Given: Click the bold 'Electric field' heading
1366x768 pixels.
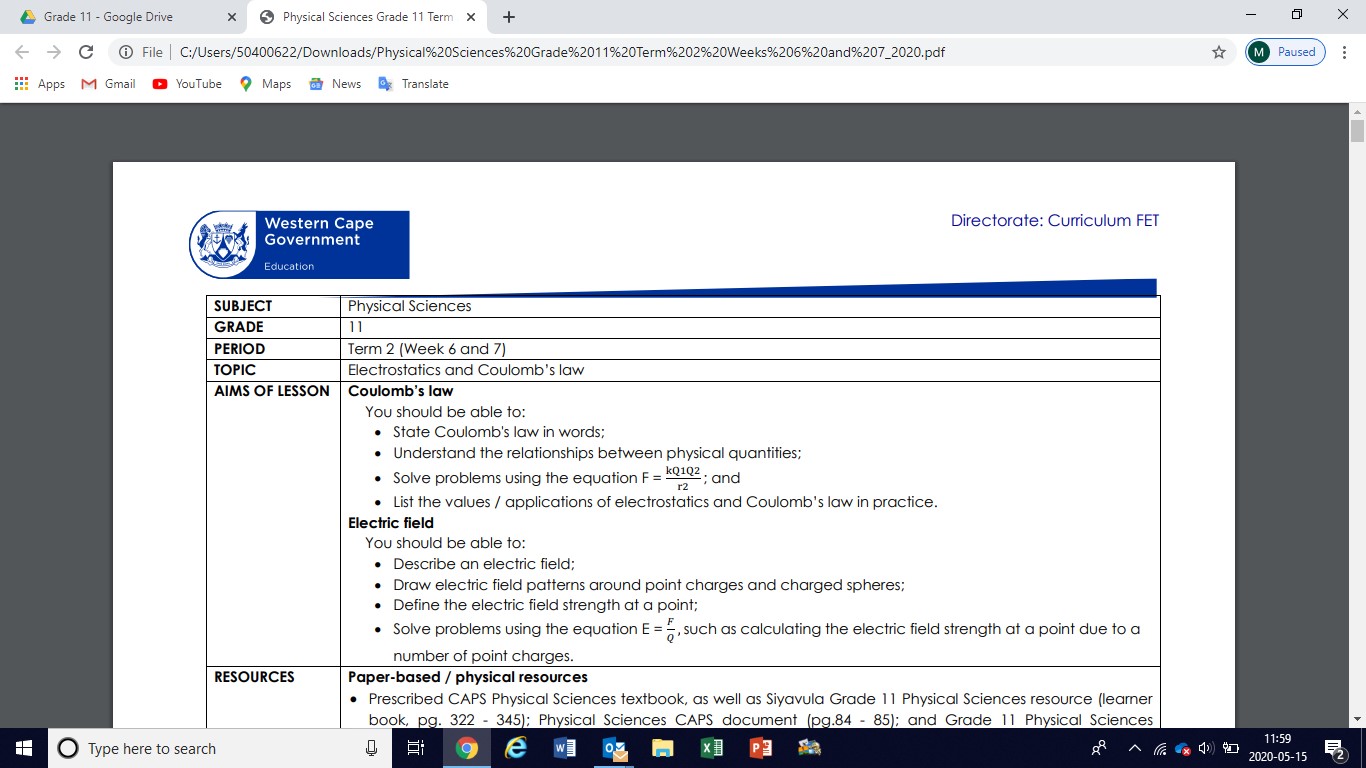Looking at the screenshot, I should click(391, 523).
